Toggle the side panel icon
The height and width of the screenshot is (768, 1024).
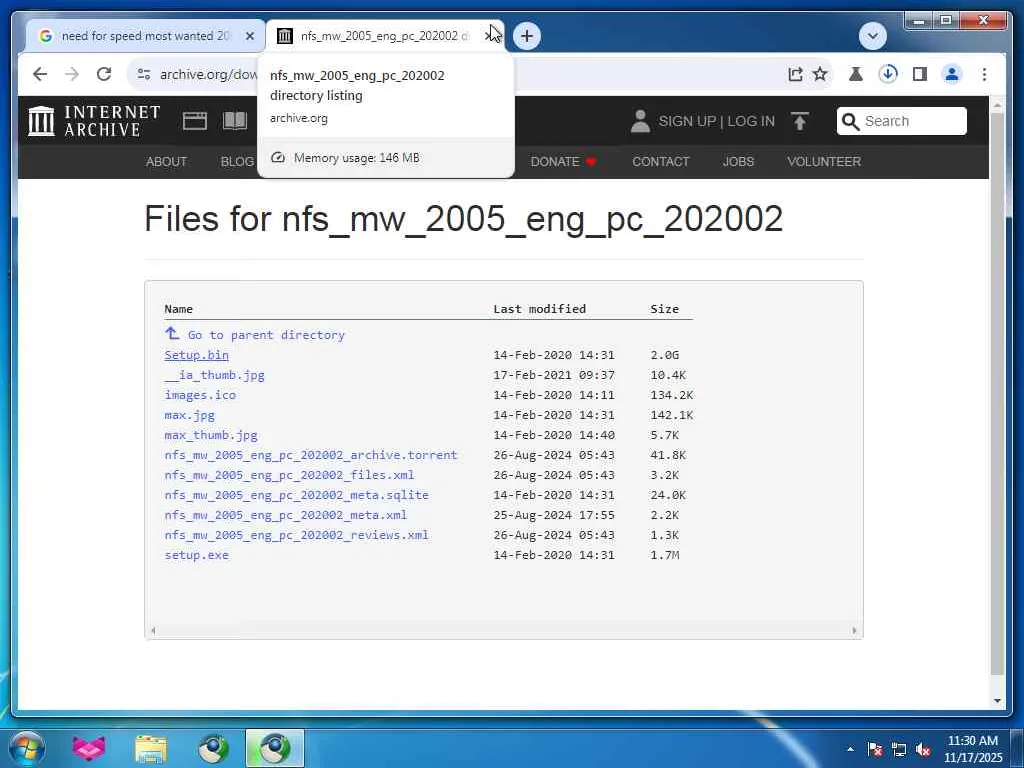(920, 74)
